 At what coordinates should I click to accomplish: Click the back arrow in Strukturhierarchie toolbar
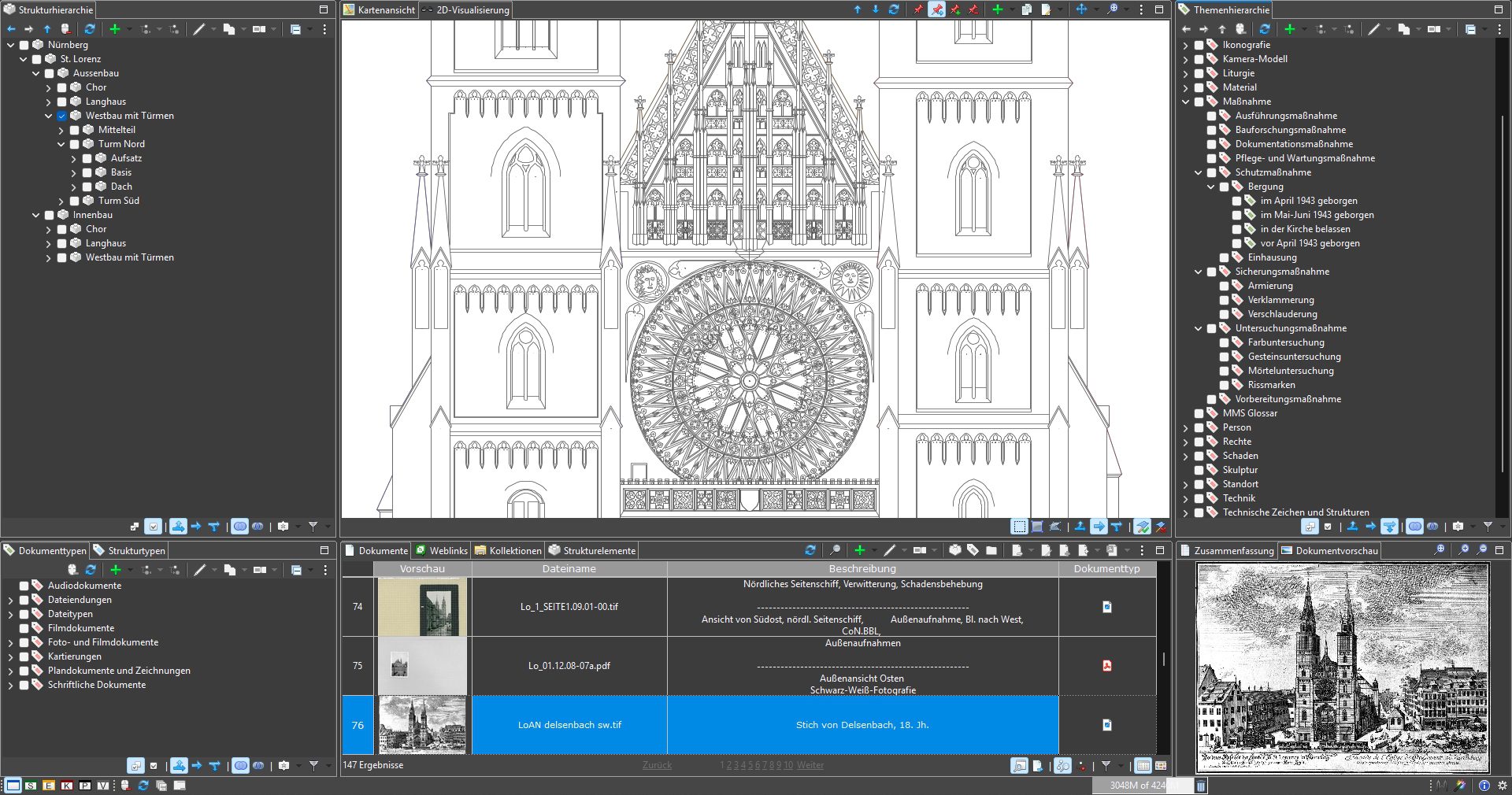point(11,29)
